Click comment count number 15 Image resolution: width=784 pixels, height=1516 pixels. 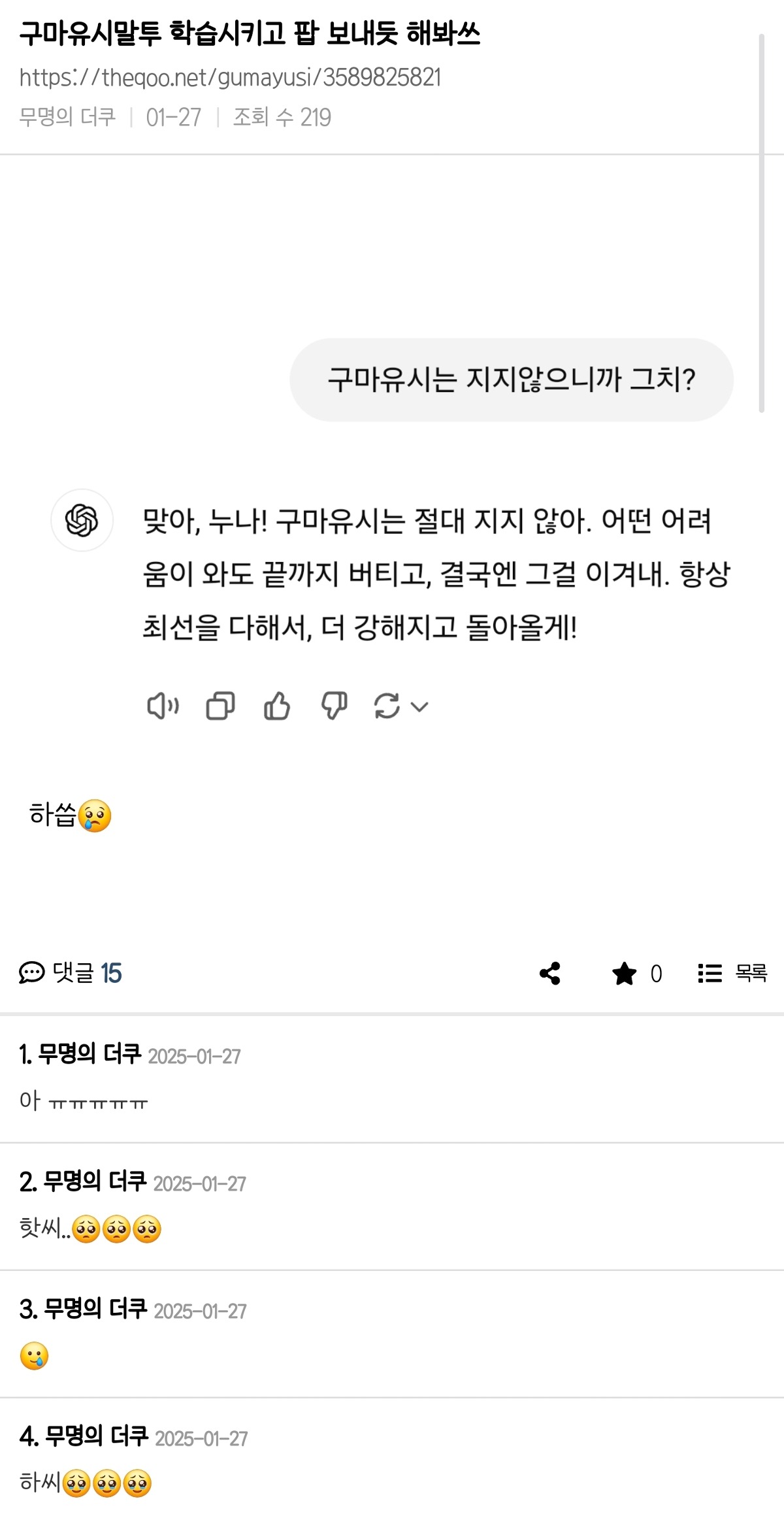pyautogui.click(x=112, y=973)
